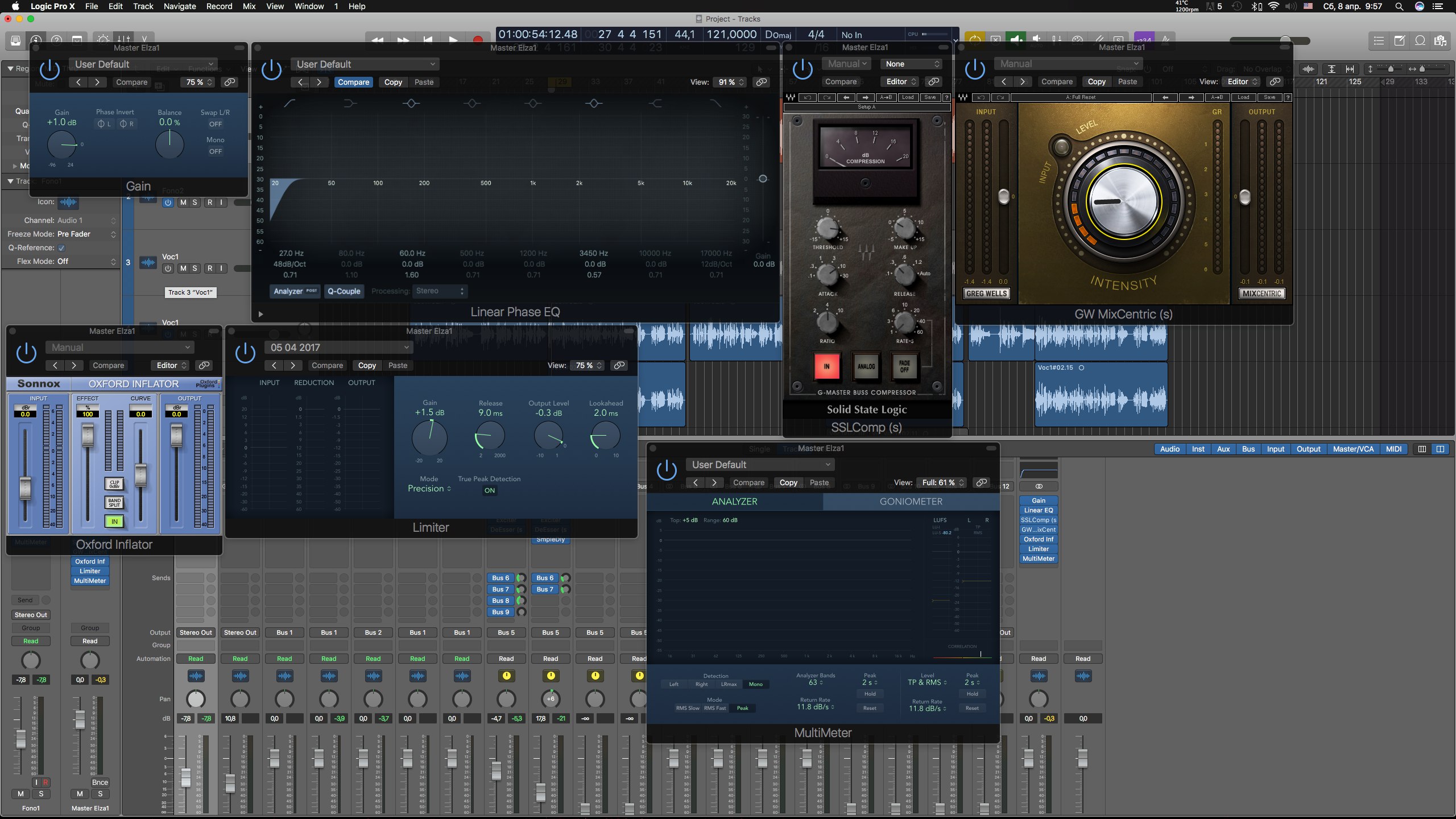This screenshot has height=819, width=1456.
Task: Click the IN button on SSL compressor
Action: coord(826,366)
